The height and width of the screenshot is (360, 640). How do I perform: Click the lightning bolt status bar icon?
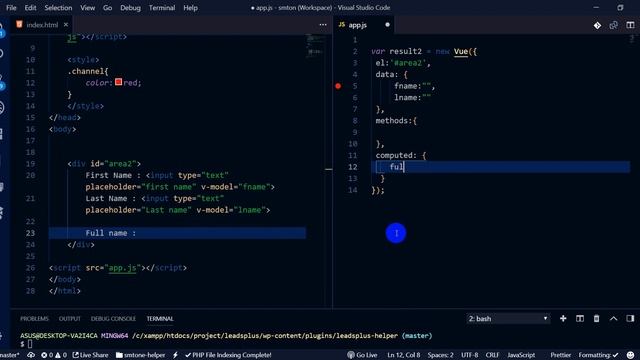176,355
